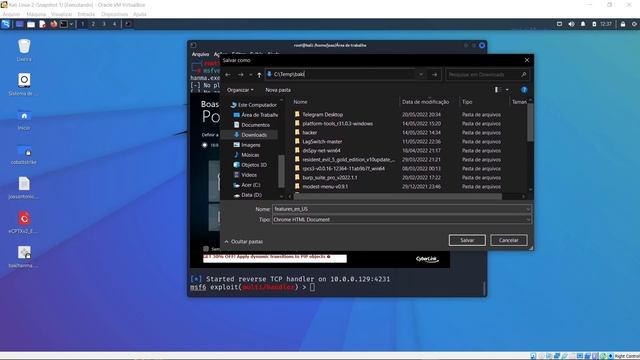The image size is (640, 360).
Task: Click Nova pasta button
Action: click(278, 90)
